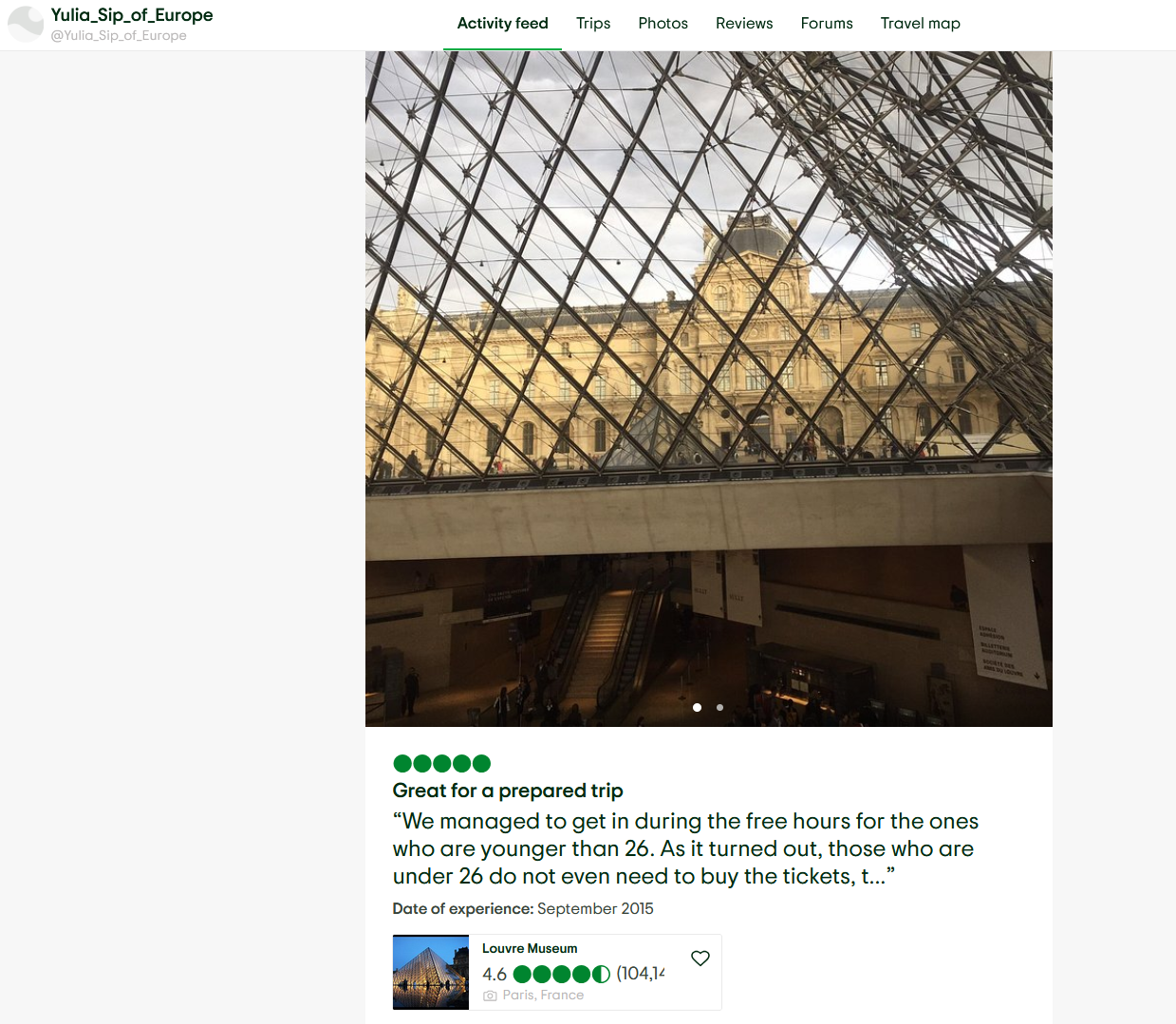Go to the Photos tab
The width and height of the screenshot is (1176, 1024).
[x=663, y=24]
